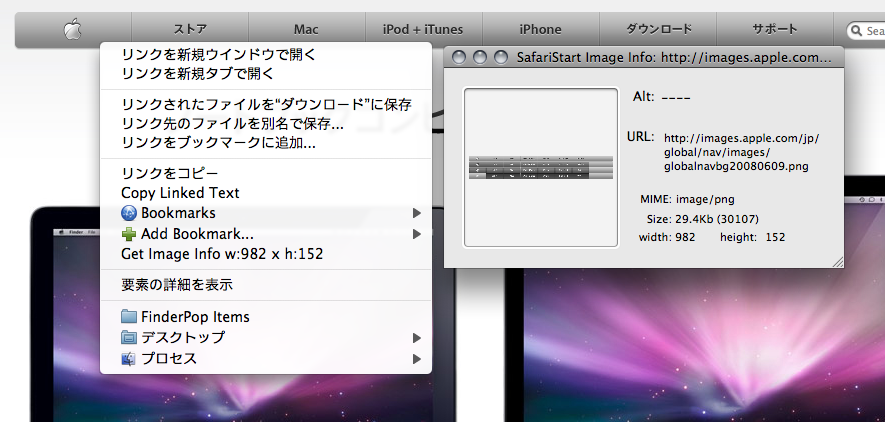The width and height of the screenshot is (885, 422).
Task: Choose Get Image Info w:982 x h:152
Action: (265, 254)
